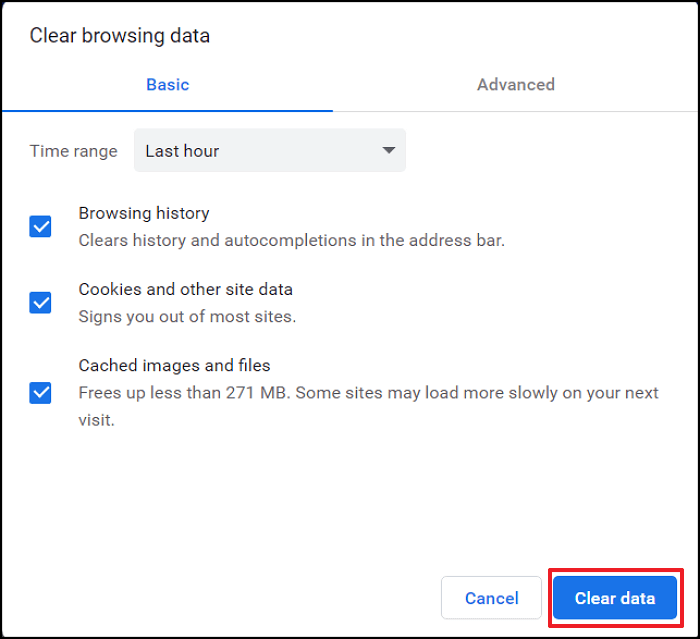Switch to the Advanced tab
This screenshot has width=700, height=639.
pyautogui.click(x=516, y=84)
